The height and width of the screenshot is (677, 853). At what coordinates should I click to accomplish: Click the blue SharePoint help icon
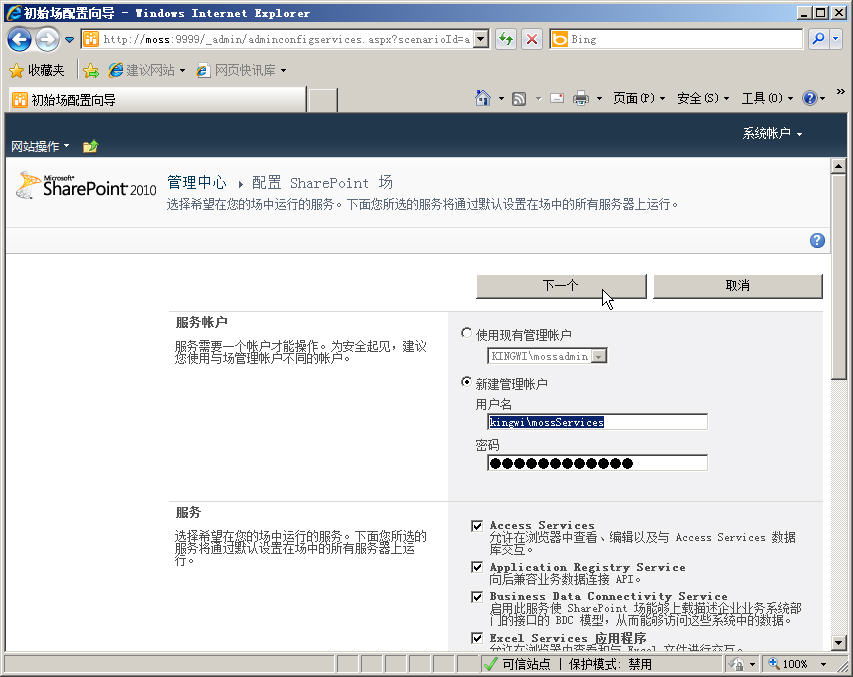(817, 241)
